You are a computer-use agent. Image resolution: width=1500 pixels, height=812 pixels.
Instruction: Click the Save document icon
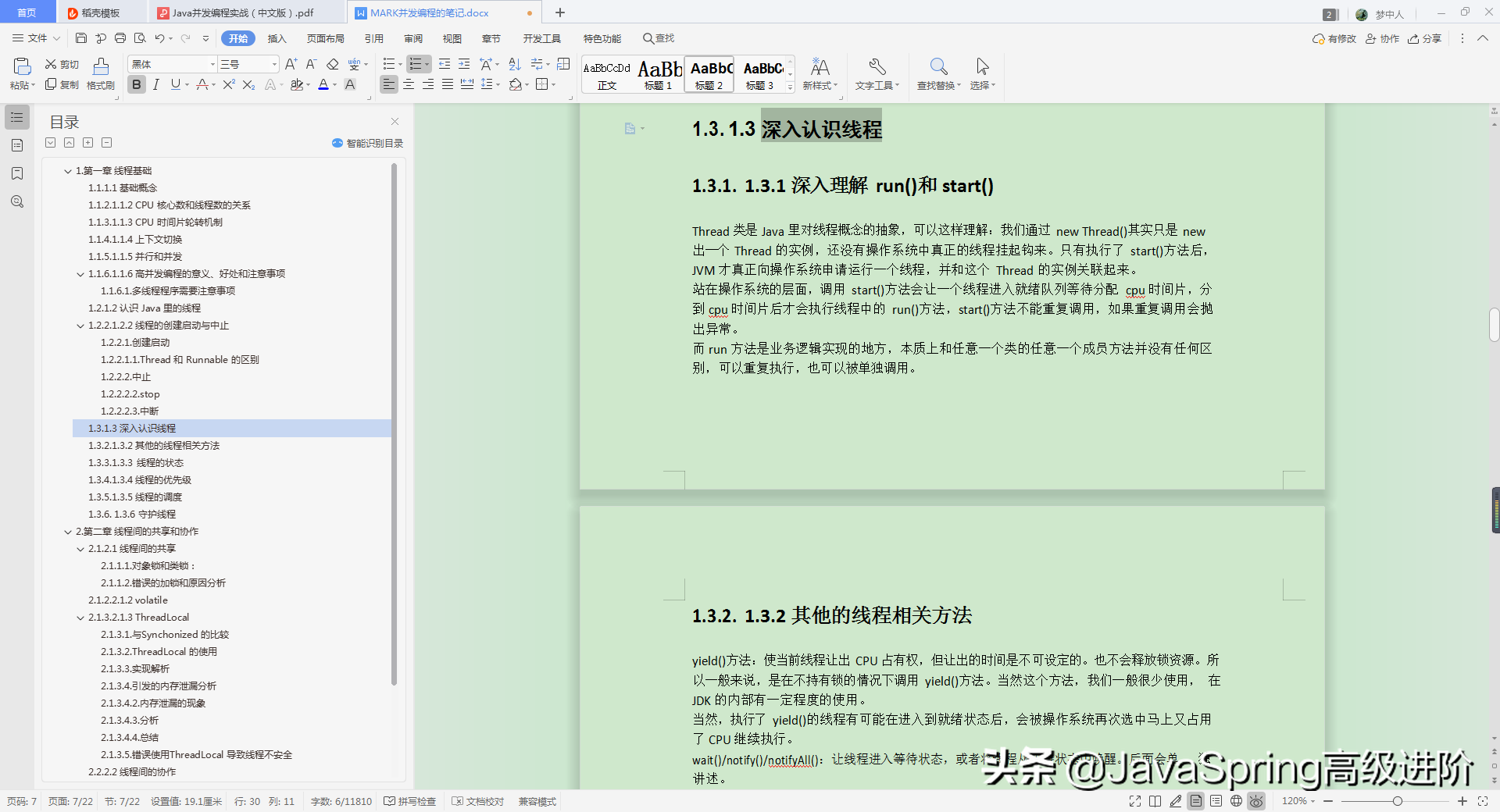[x=81, y=38]
